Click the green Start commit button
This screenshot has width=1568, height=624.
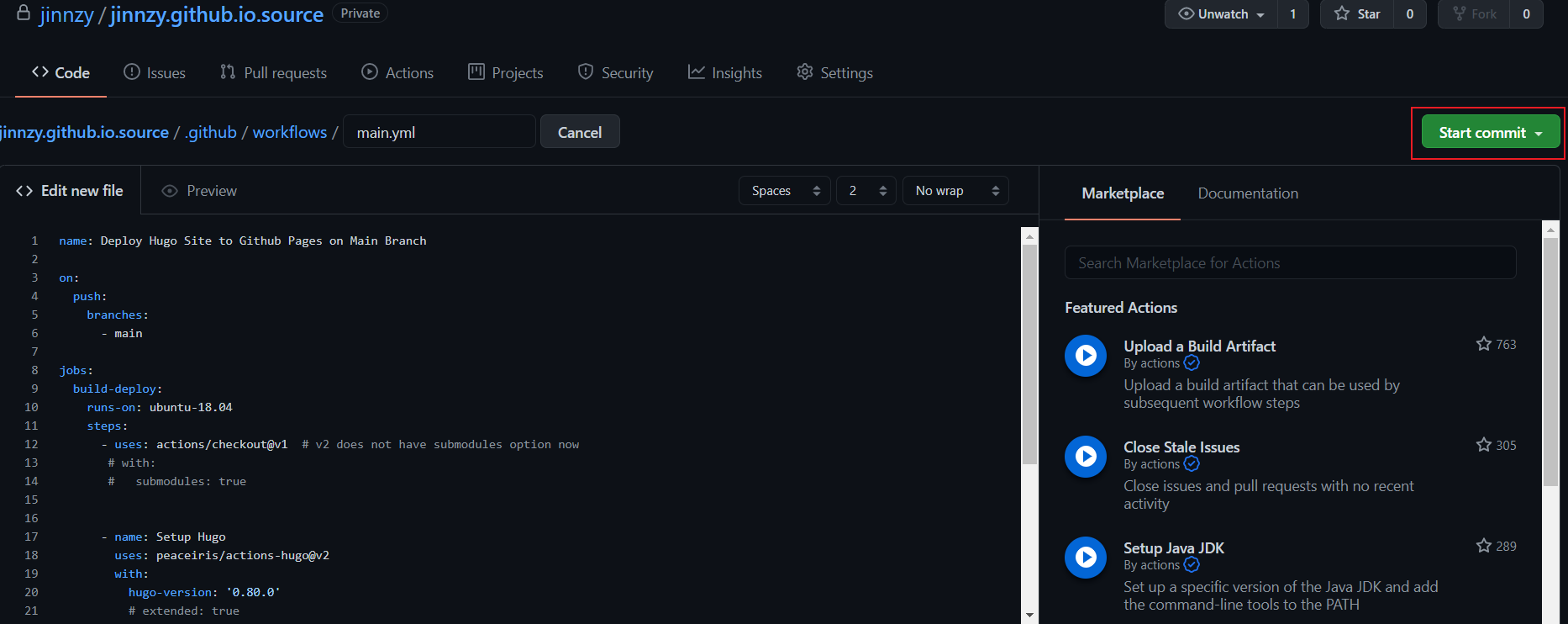click(x=1490, y=133)
